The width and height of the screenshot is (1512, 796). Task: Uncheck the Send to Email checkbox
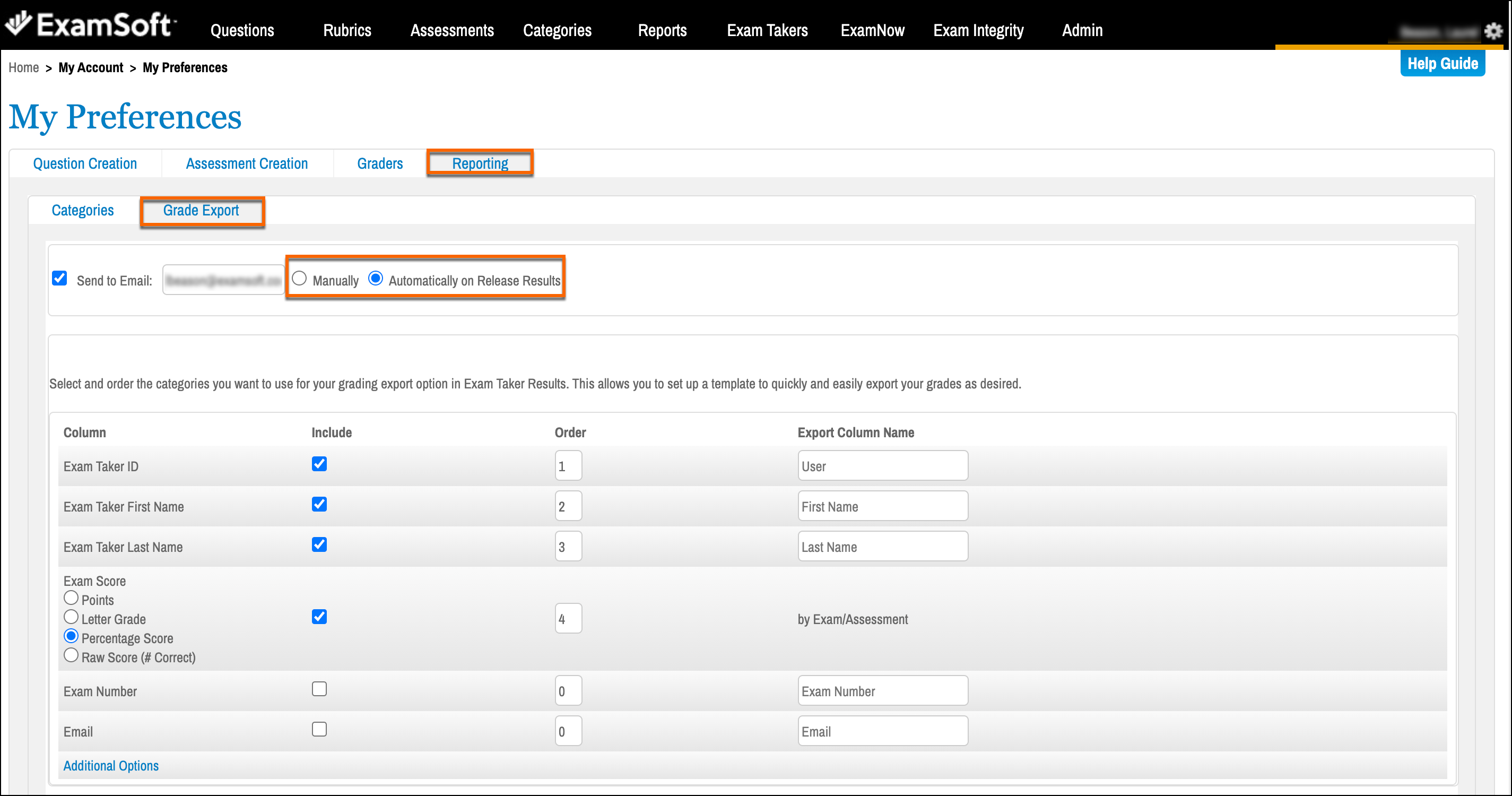click(x=60, y=278)
